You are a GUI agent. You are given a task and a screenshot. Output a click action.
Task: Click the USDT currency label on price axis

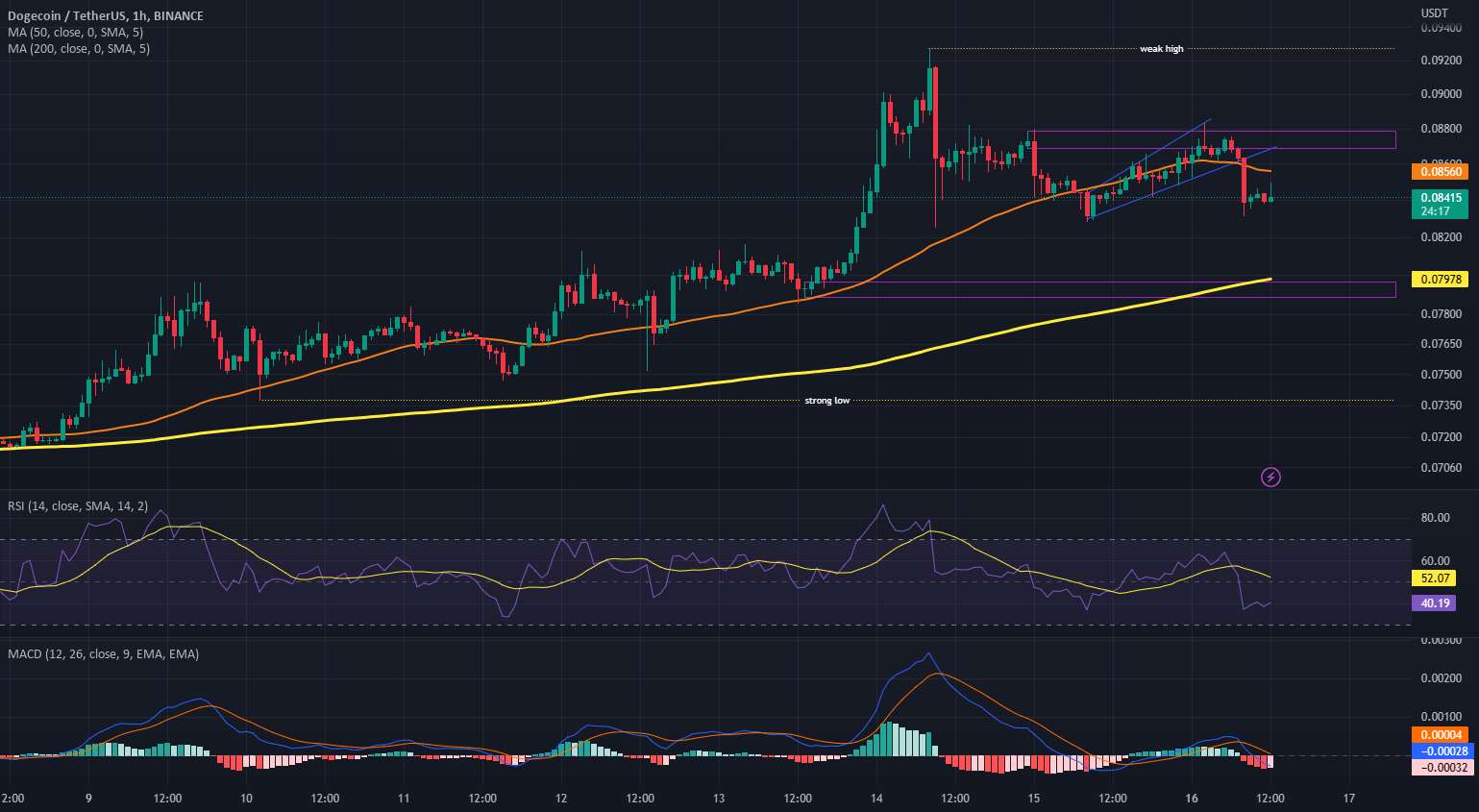1435,12
